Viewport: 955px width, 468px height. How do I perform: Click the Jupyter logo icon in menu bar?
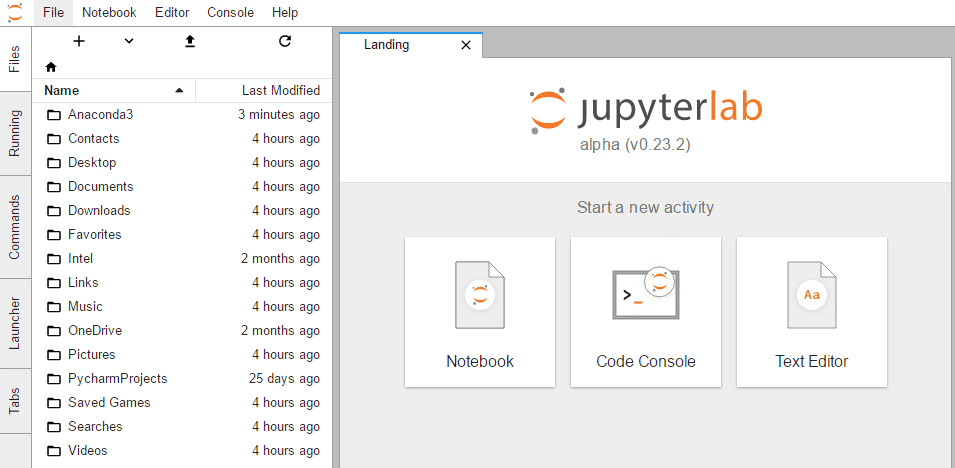tap(15, 12)
